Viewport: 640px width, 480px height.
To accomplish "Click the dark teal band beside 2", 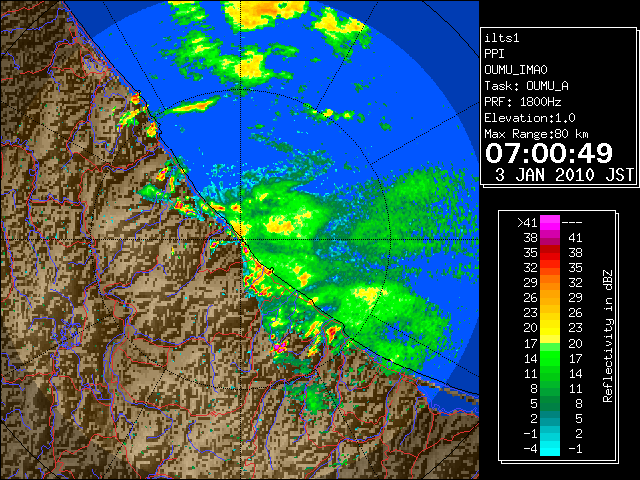I will pyautogui.click(x=550, y=418).
